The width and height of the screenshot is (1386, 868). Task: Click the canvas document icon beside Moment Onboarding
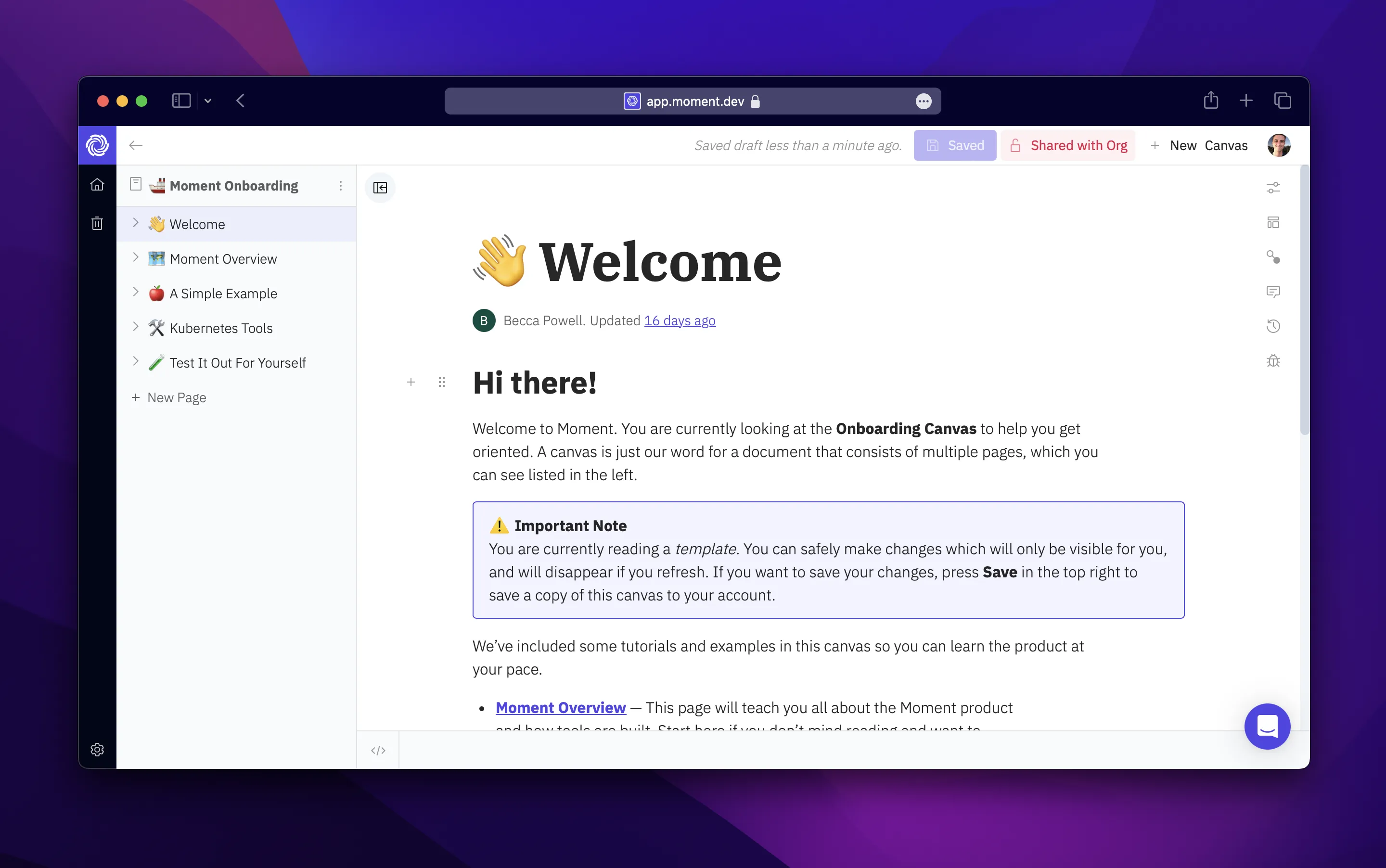click(136, 184)
